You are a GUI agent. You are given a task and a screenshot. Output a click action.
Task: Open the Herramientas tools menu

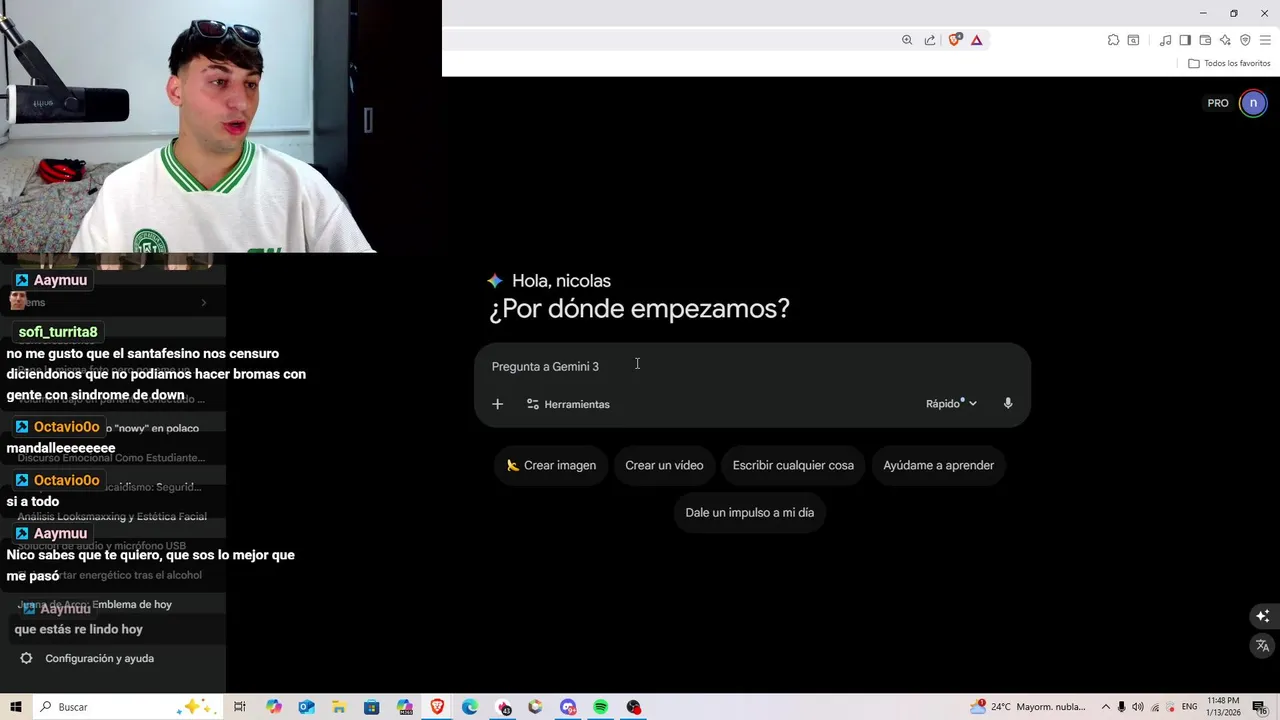[568, 404]
